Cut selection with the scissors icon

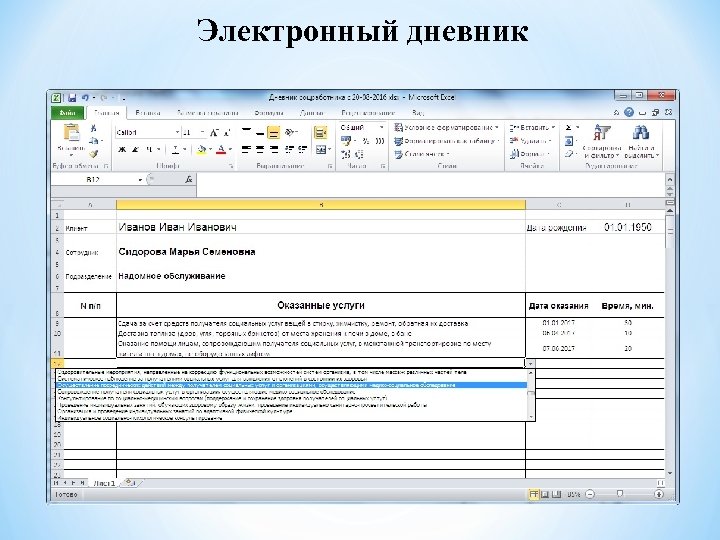94,128
